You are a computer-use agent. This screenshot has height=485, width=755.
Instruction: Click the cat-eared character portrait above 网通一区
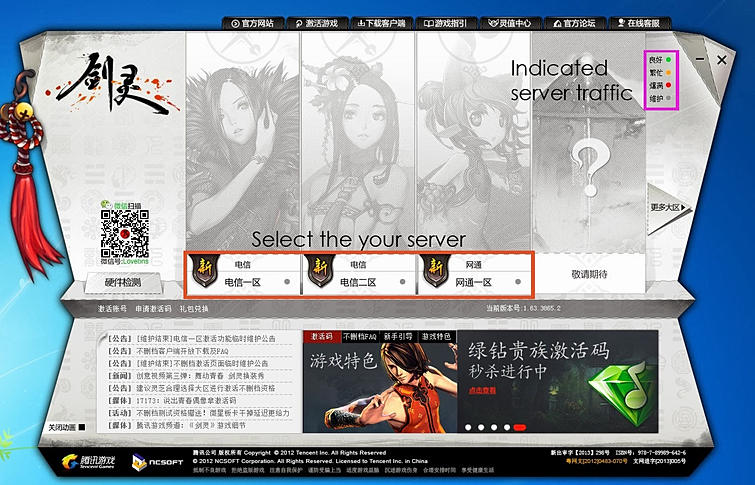474,142
